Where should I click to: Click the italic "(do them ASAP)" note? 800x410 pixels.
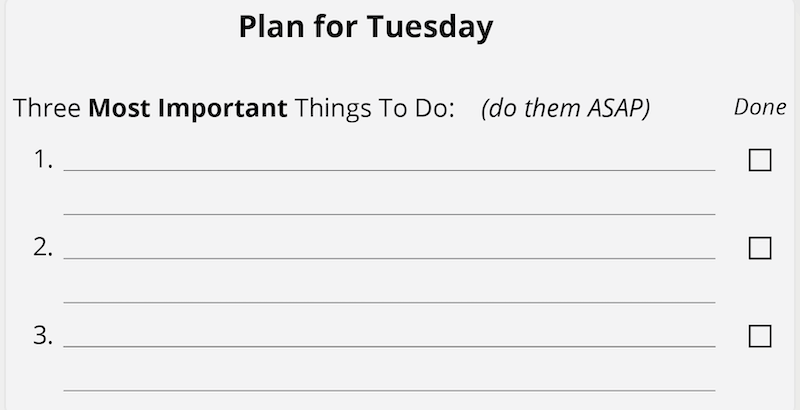coord(565,108)
